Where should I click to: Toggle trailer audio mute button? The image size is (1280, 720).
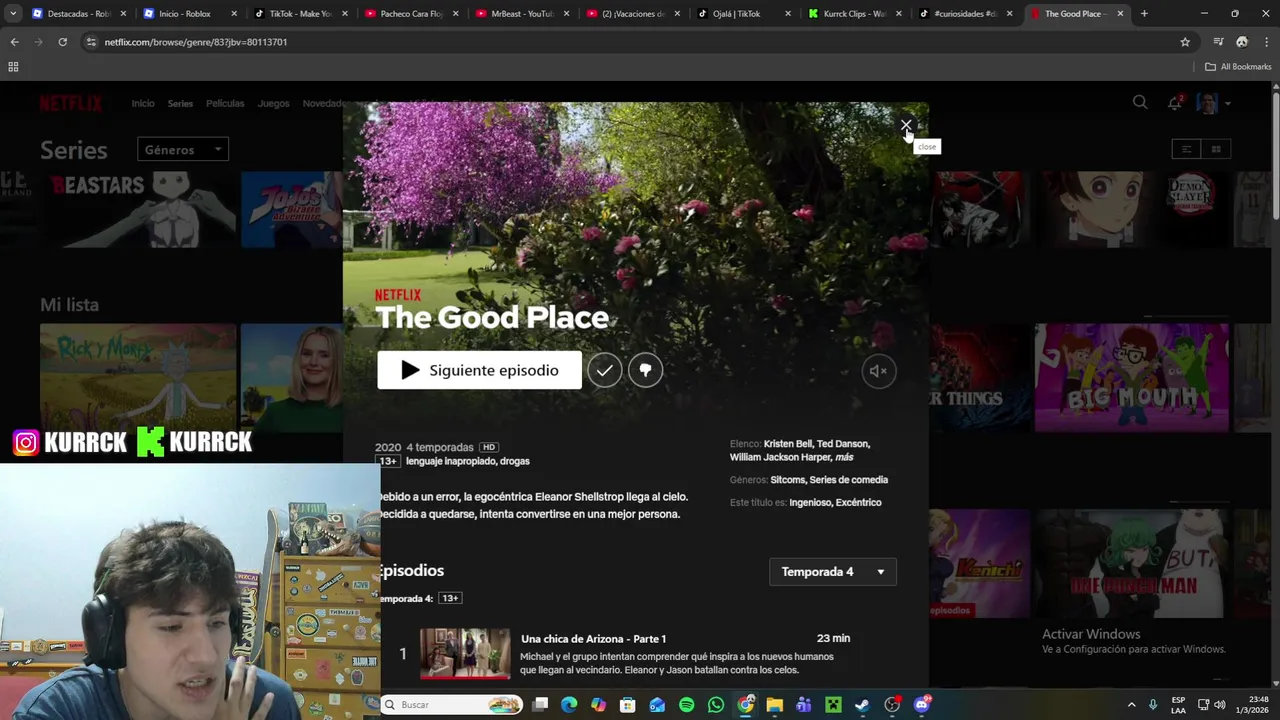(x=879, y=371)
